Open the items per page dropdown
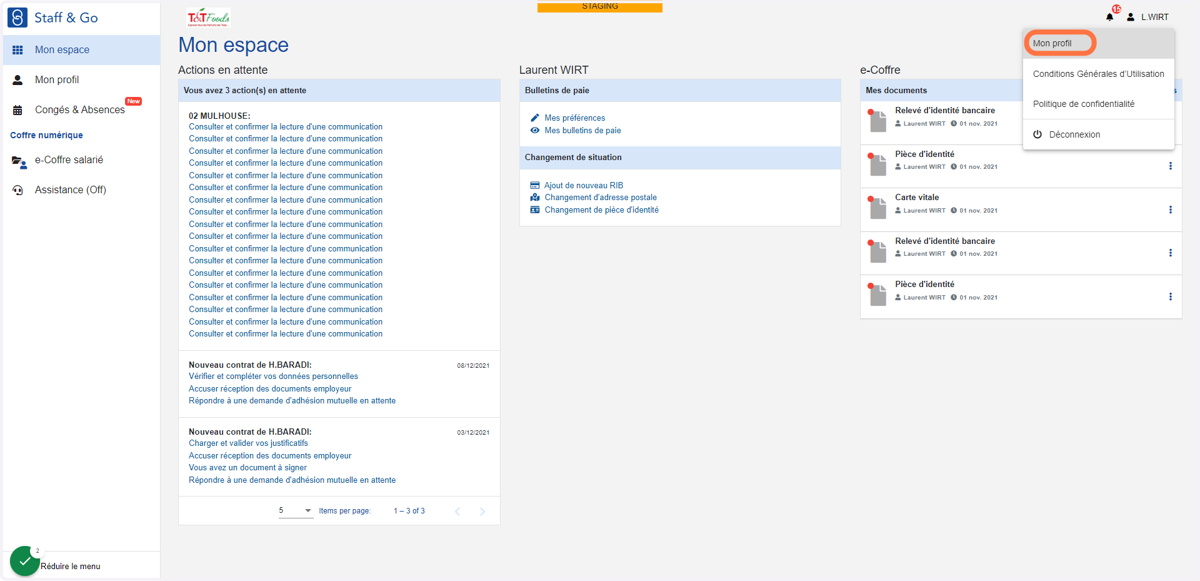 pos(295,511)
